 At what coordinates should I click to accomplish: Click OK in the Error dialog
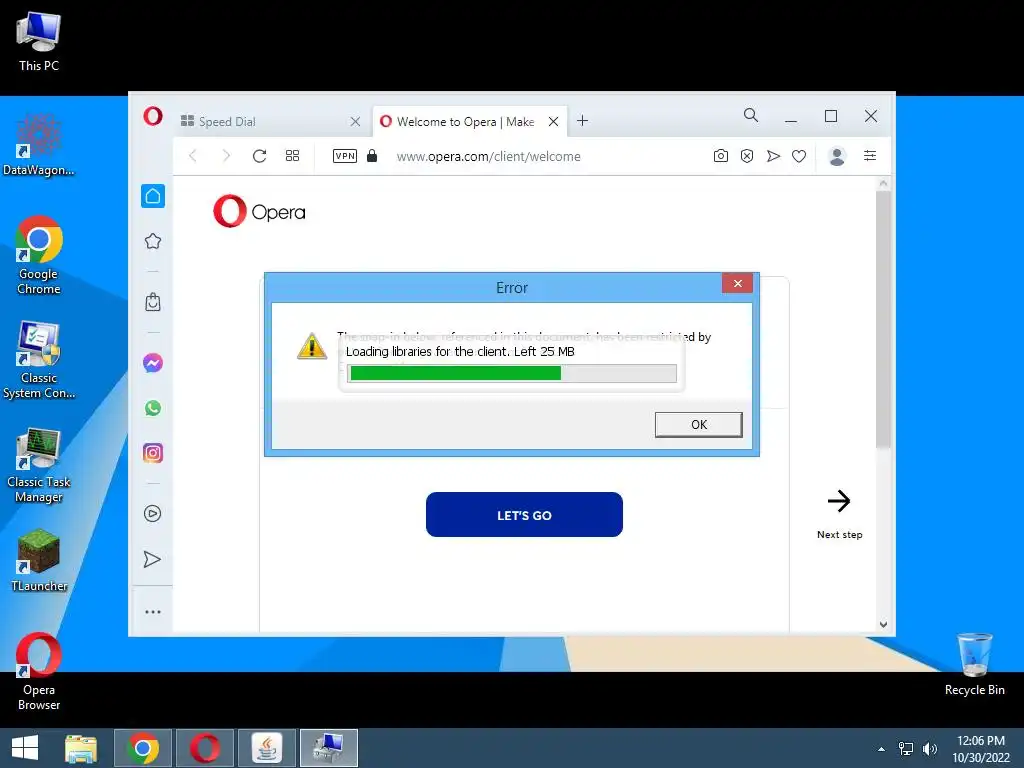(698, 424)
